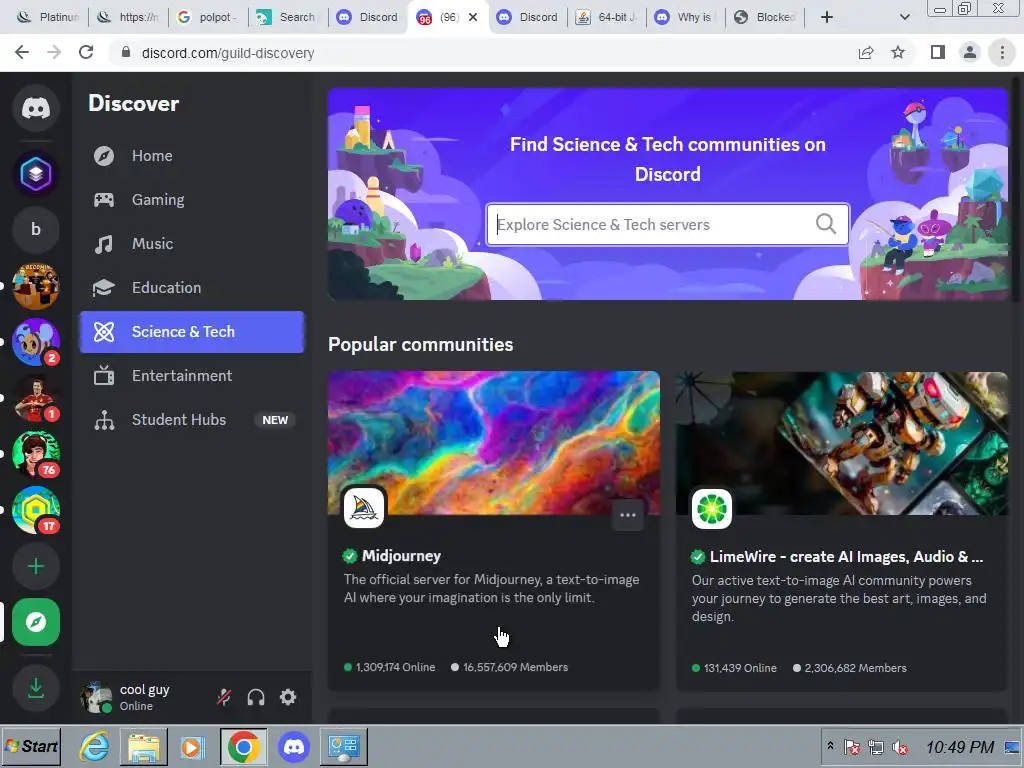Viewport: 1024px width, 768px height.
Task: Click the discord.com address bar
Action: point(483,53)
